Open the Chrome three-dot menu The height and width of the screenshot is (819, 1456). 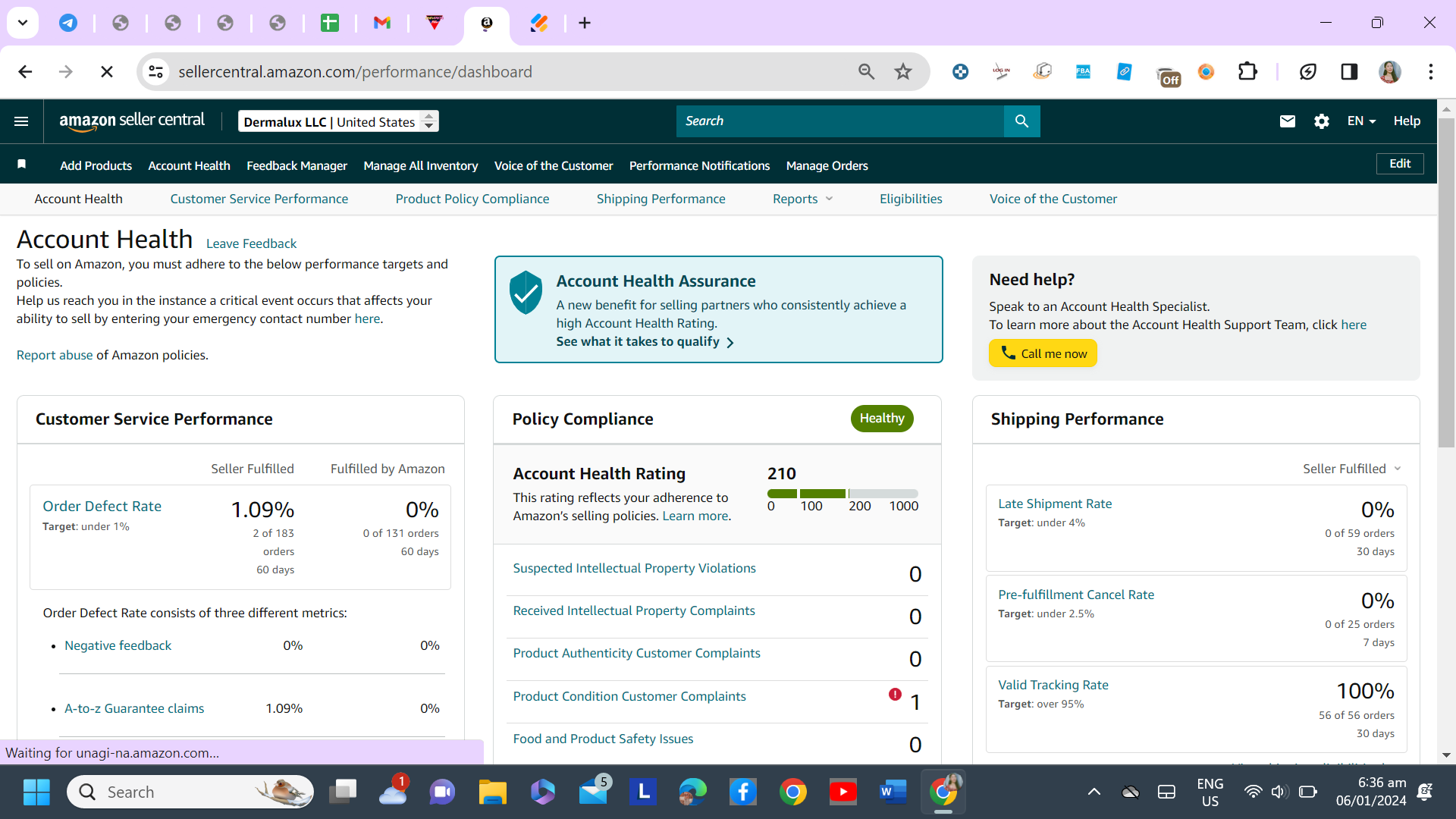click(1431, 71)
